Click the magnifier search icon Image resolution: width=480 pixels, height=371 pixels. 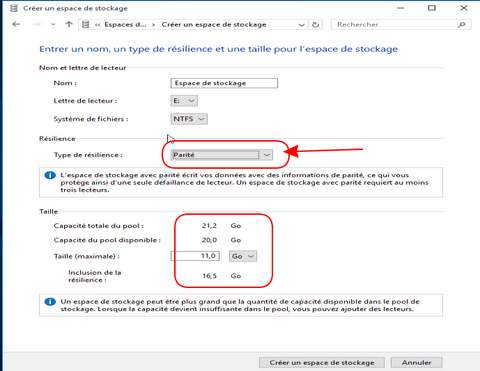[462, 25]
